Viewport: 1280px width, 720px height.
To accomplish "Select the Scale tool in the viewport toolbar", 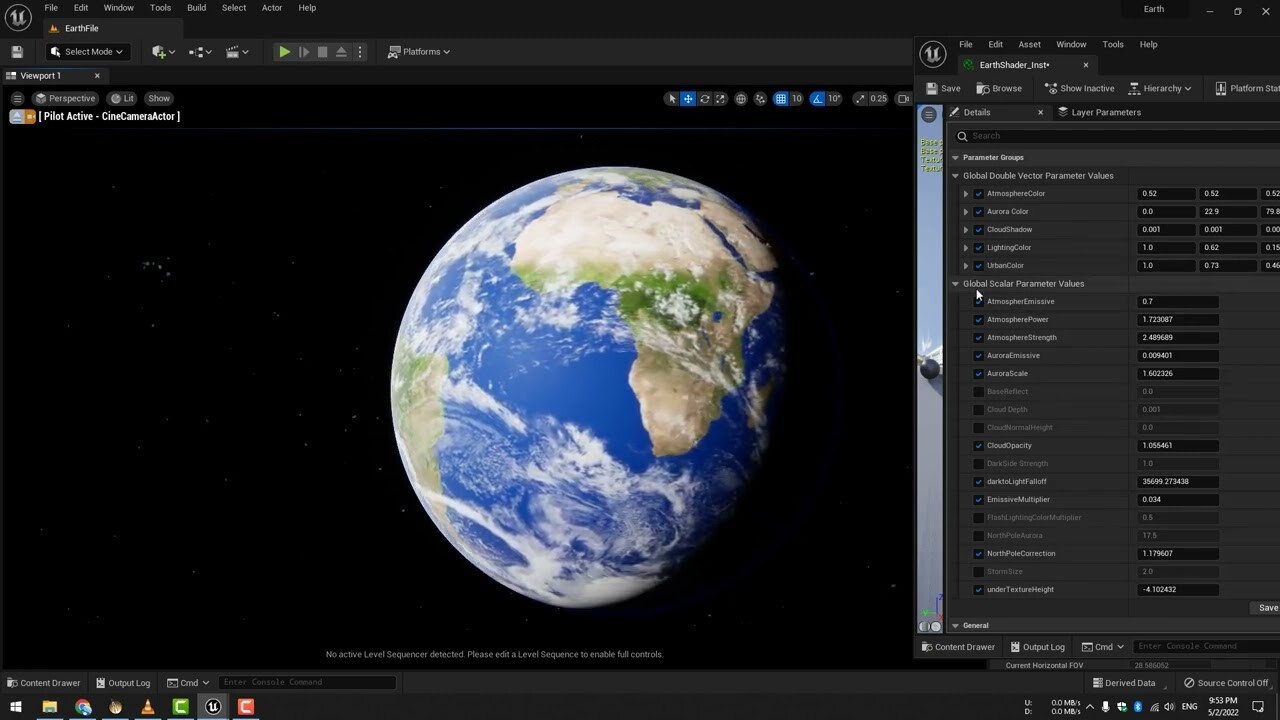I will (720, 98).
